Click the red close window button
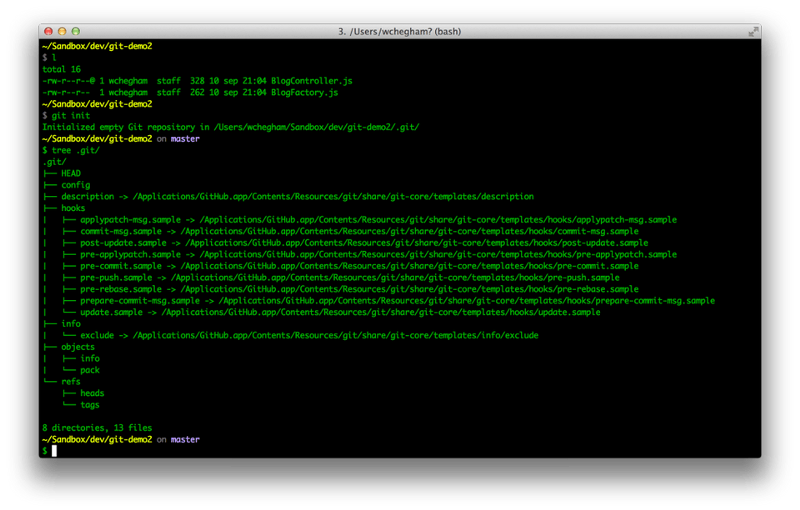 coord(48,32)
